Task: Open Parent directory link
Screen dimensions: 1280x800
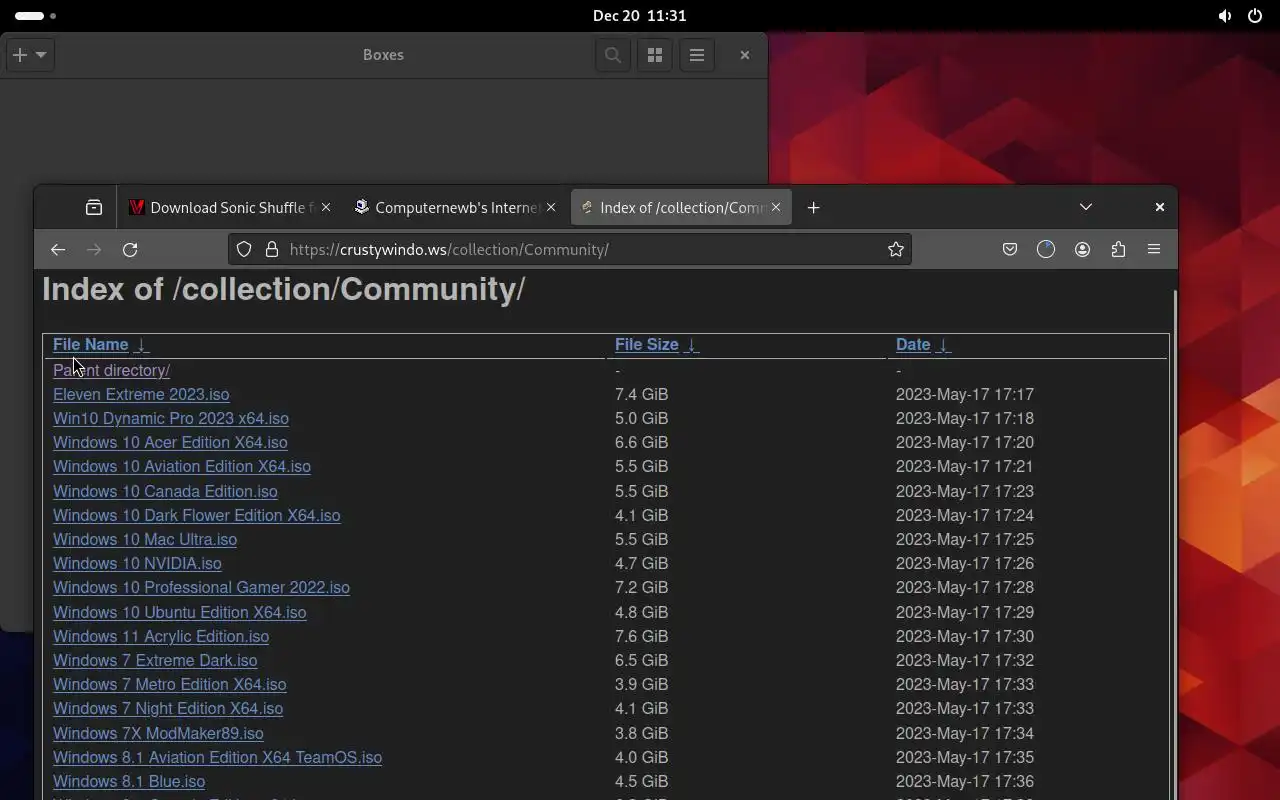Action: click(x=111, y=370)
